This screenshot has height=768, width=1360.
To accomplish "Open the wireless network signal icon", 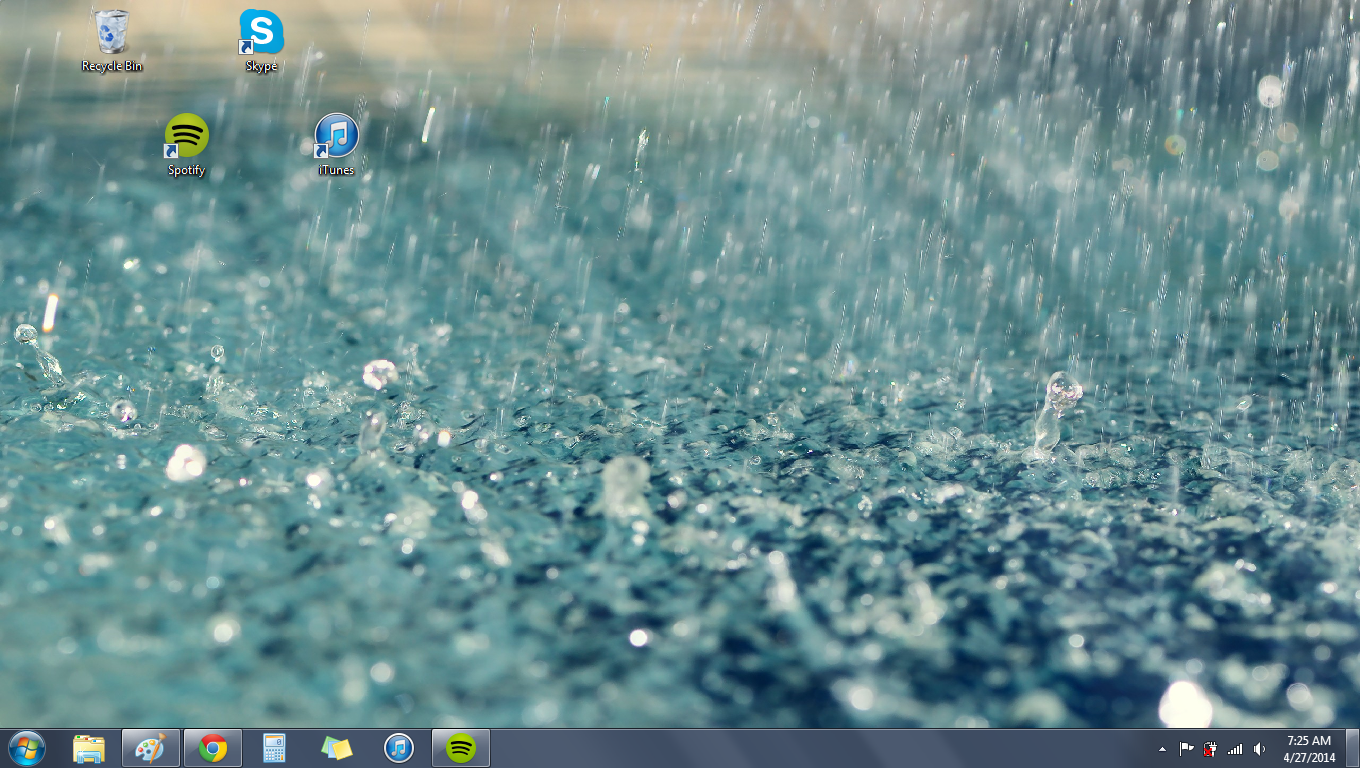I will [1235, 749].
